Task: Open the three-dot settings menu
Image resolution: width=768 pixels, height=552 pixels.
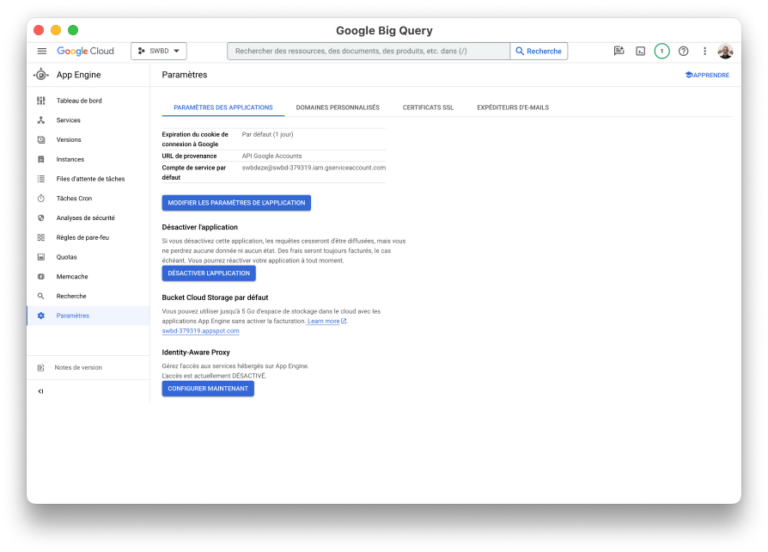Action: [x=705, y=51]
